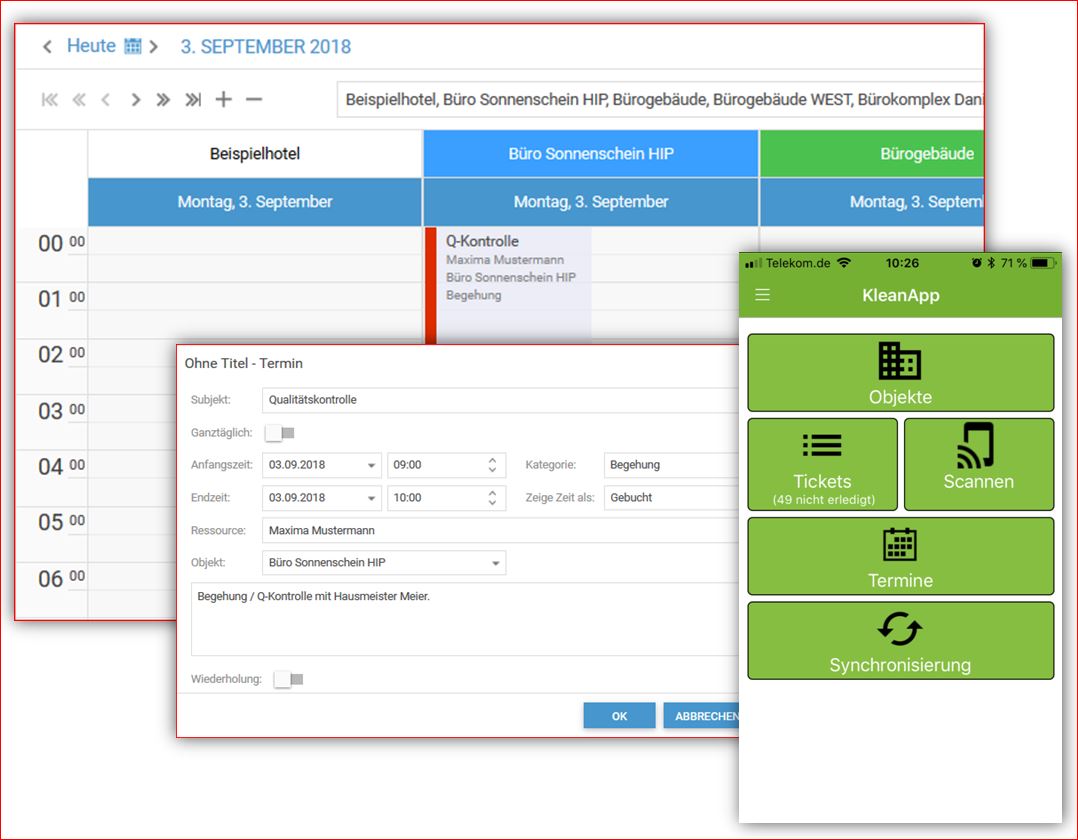
Task: Confirm appointment with OK button
Action: tap(619, 716)
